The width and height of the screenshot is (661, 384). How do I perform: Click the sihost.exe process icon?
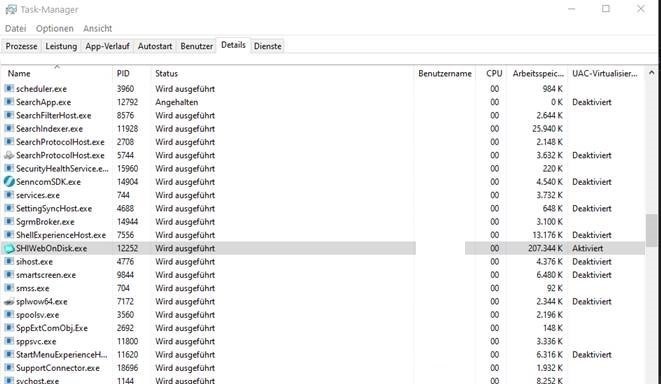[x=9, y=261]
